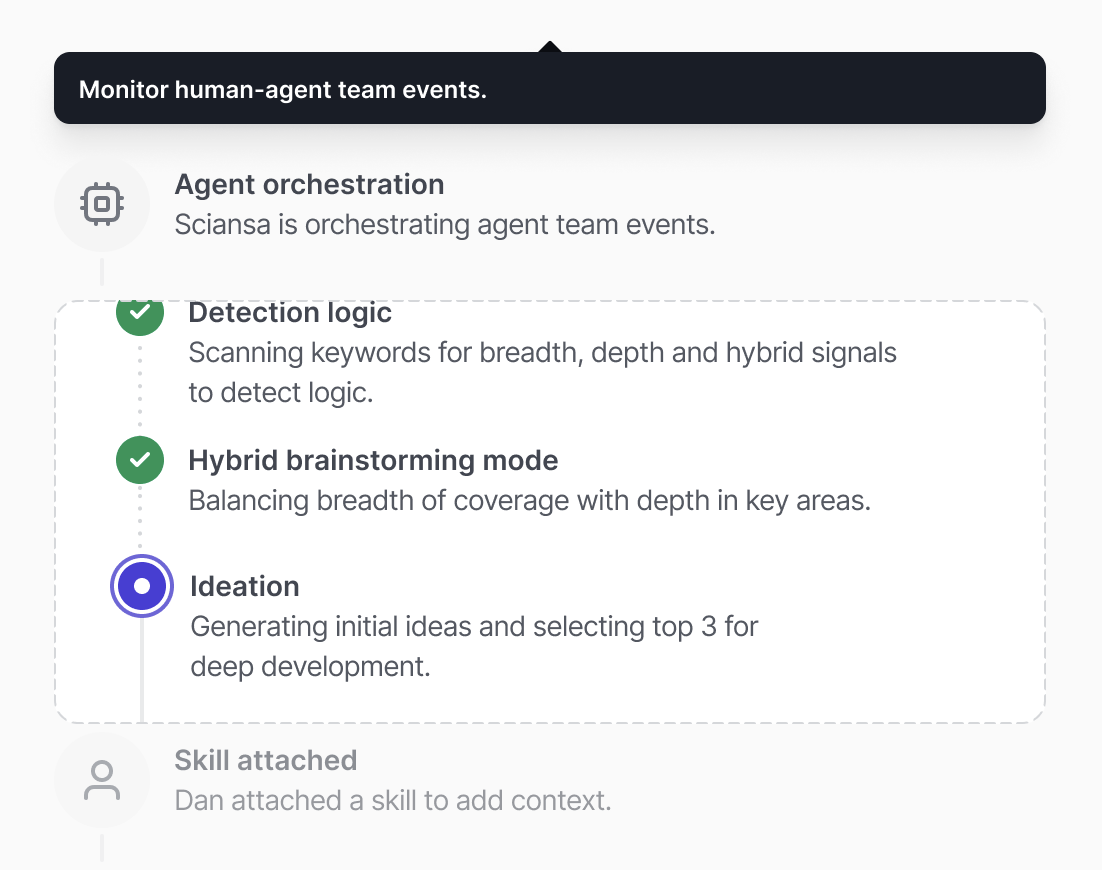Click the tooltip's upward pointer arrow
The width and height of the screenshot is (1102, 870).
549,46
